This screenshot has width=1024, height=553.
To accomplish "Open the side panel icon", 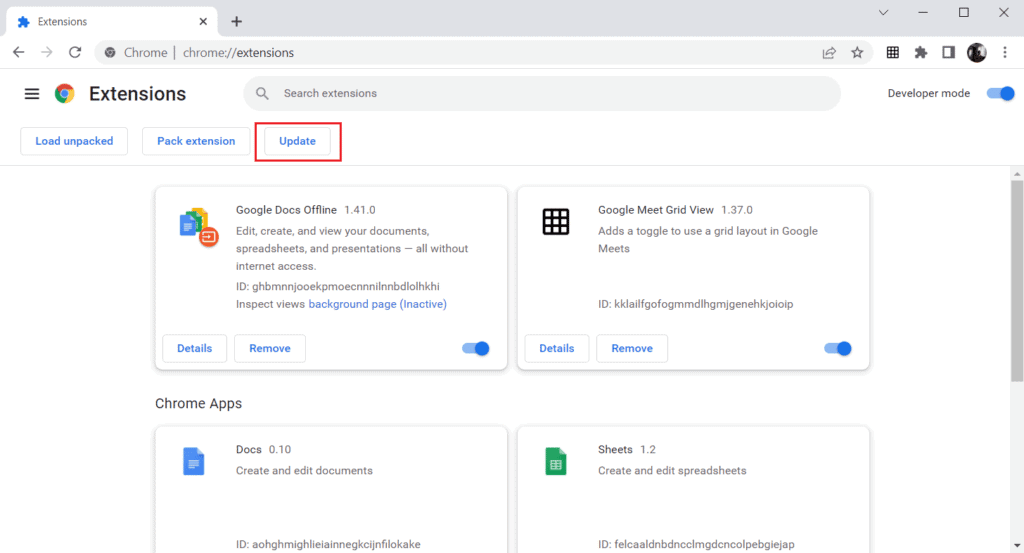I will pyautogui.click(x=948, y=53).
